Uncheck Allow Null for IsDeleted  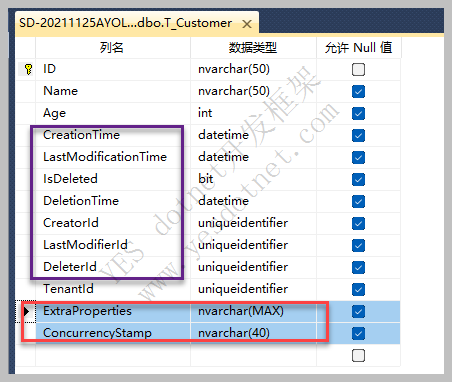pos(358,179)
